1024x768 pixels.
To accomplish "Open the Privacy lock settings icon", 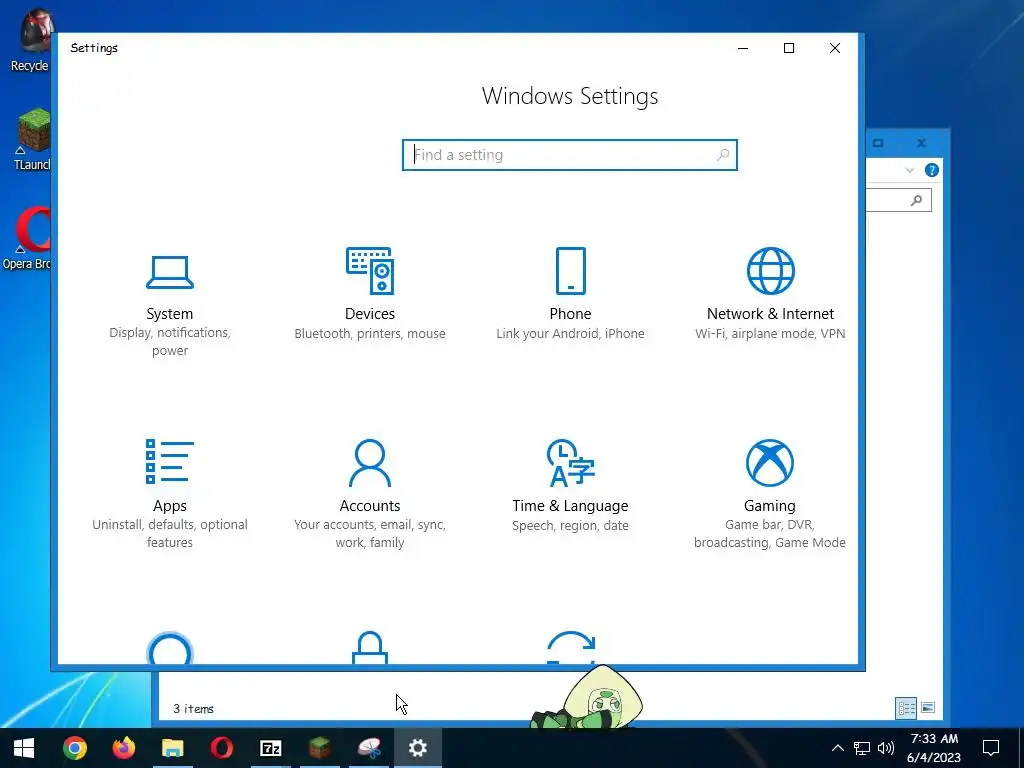I will click(370, 648).
